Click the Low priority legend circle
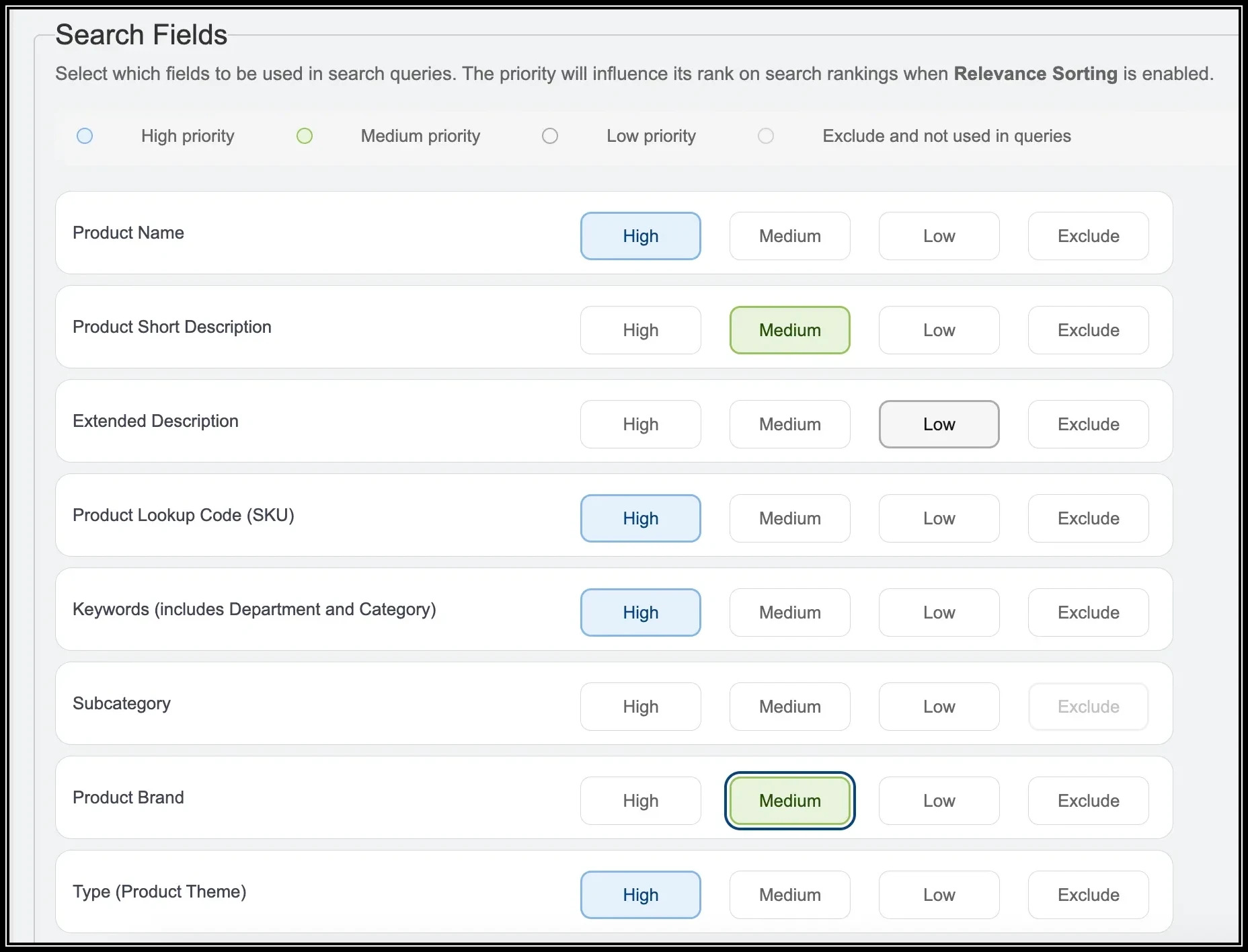 (550, 136)
